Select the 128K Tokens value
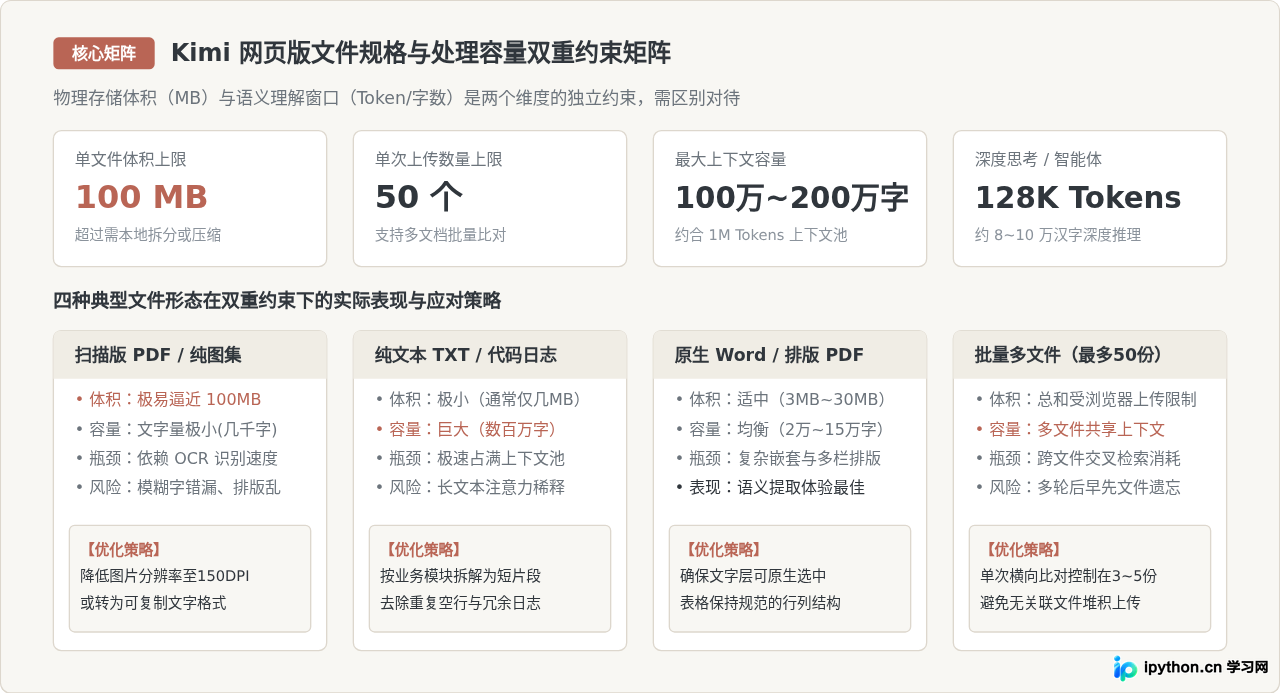The height and width of the screenshot is (694, 1280). click(1078, 197)
